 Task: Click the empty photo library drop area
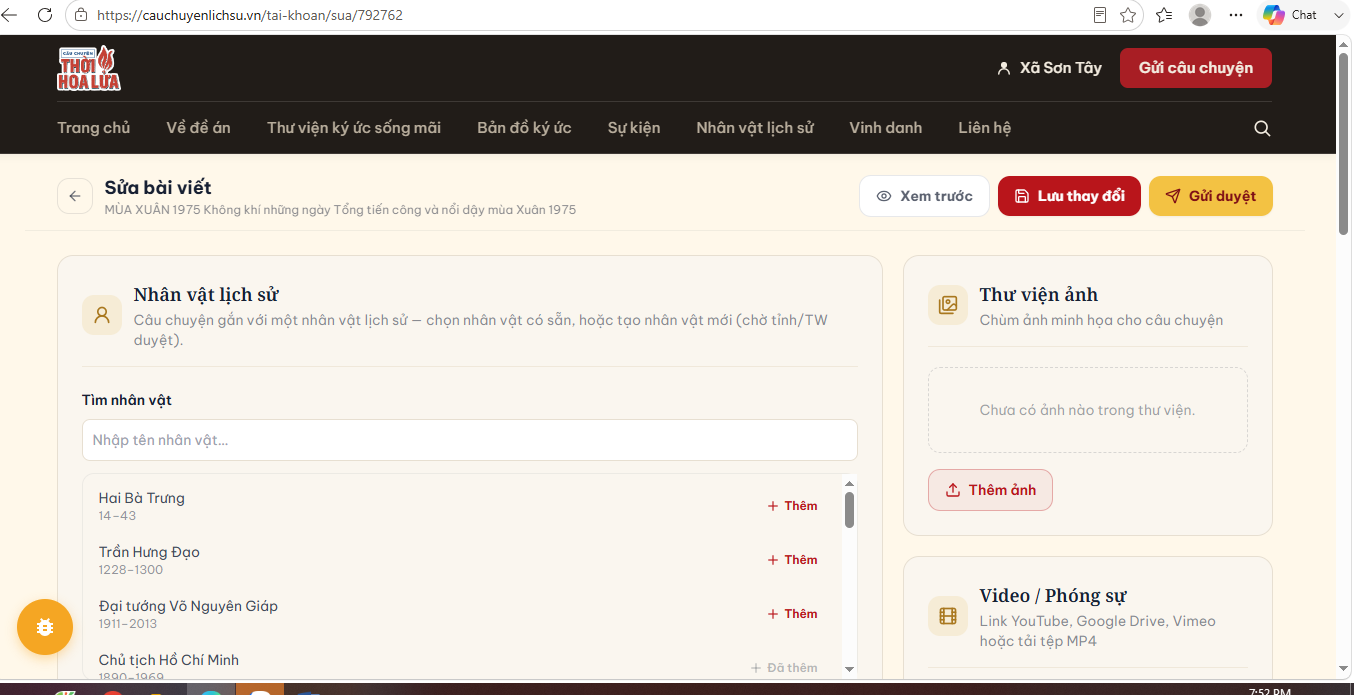[x=1088, y=410]
